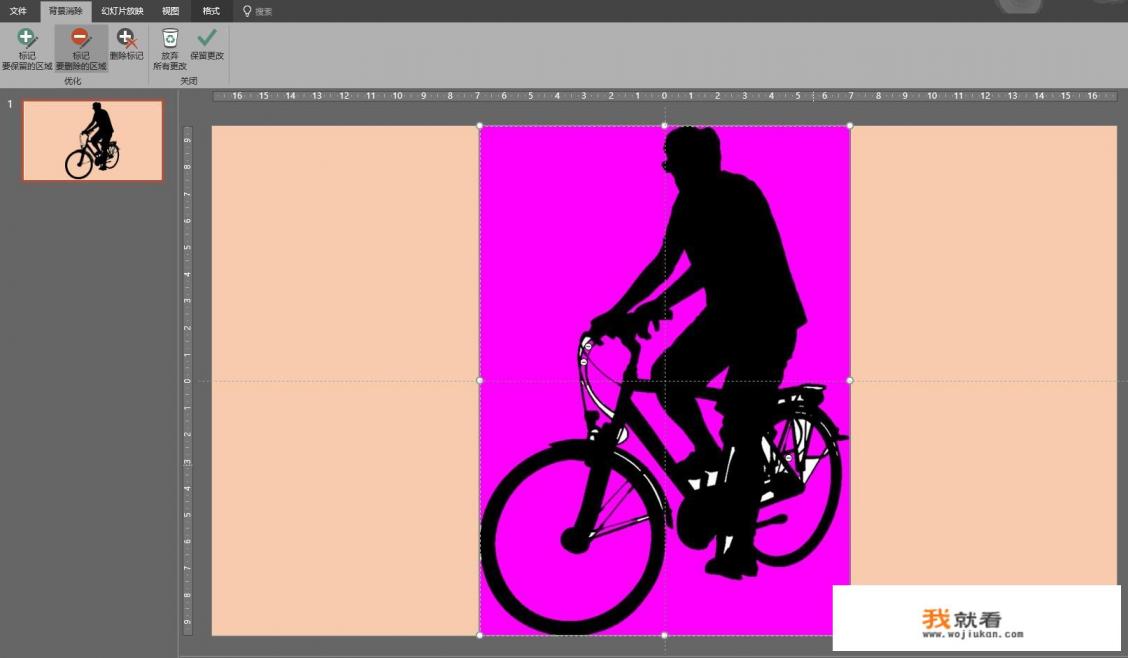
Task: Open the 幻灯片放映 (Slide Show) tab
Action: click(x=122, y=11)
